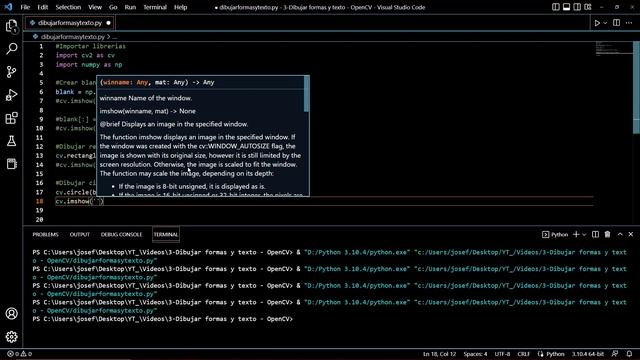The width and height of the screenshot is (640, 360).
Task: Change encoding via UTF-8
Action: (502, 354)
